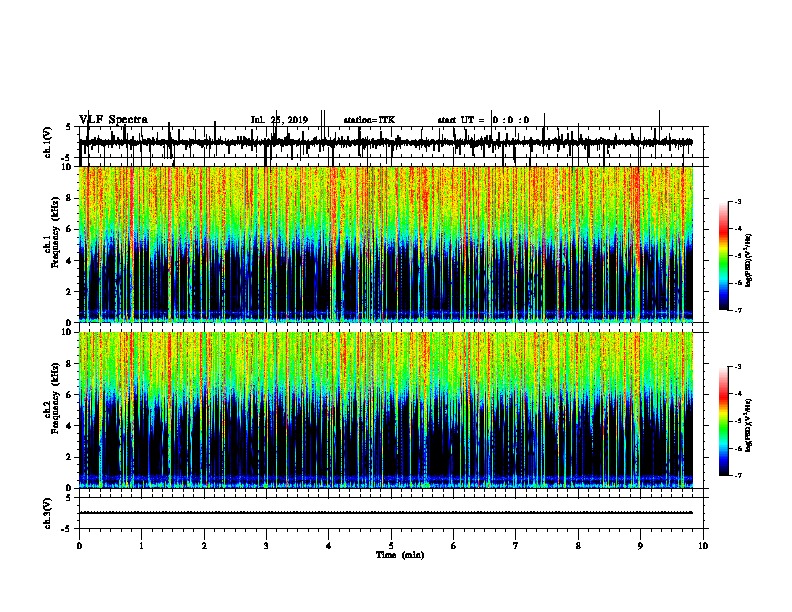The width and height of the screenshot is (792, 612).
Task: Click the "10" tick on the time axis
Action: 703,546
